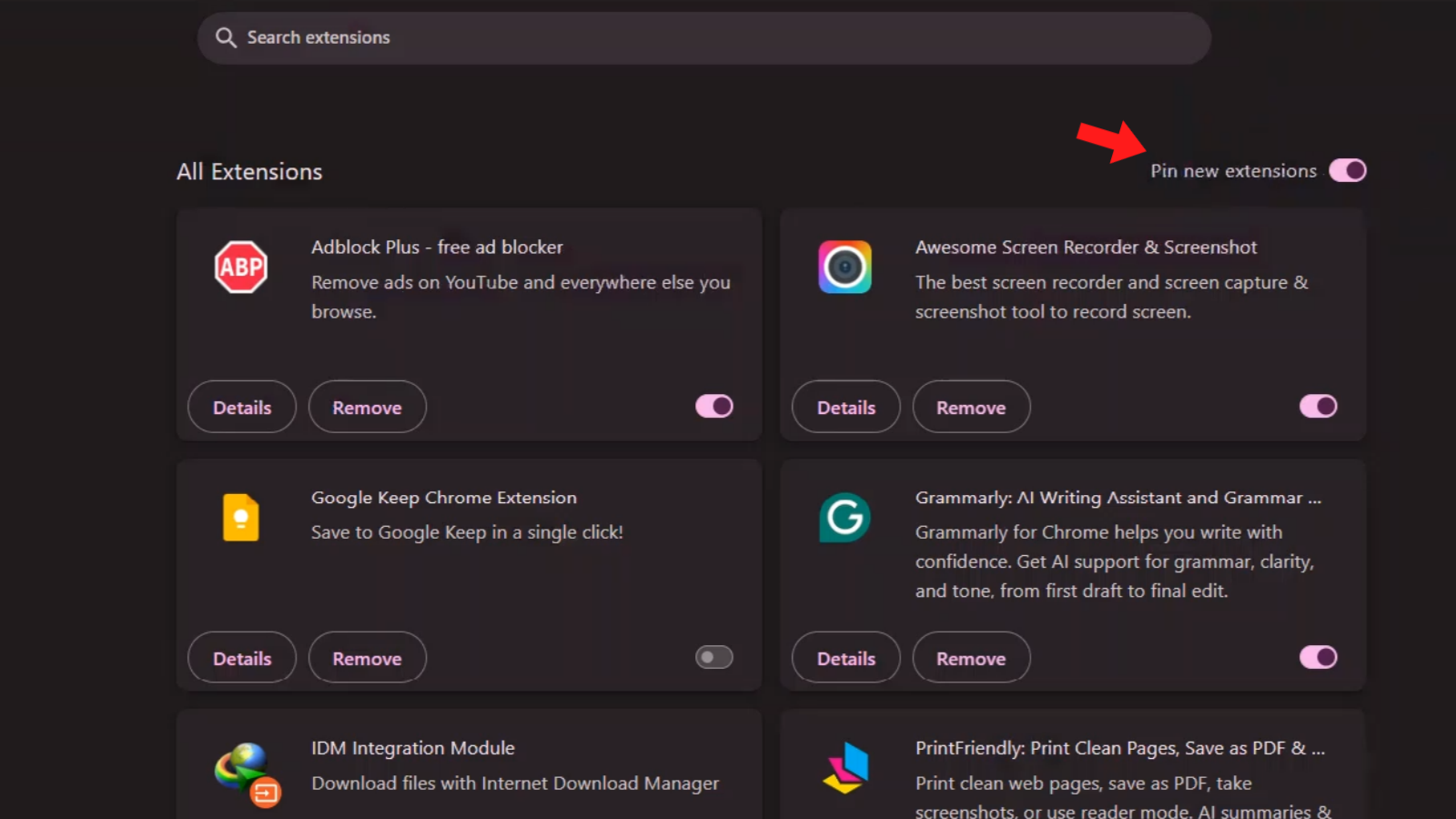Turn off Awesome Screen Recorder toggle
This screenshot has height=819, width=1456.
coord(1319,406)
